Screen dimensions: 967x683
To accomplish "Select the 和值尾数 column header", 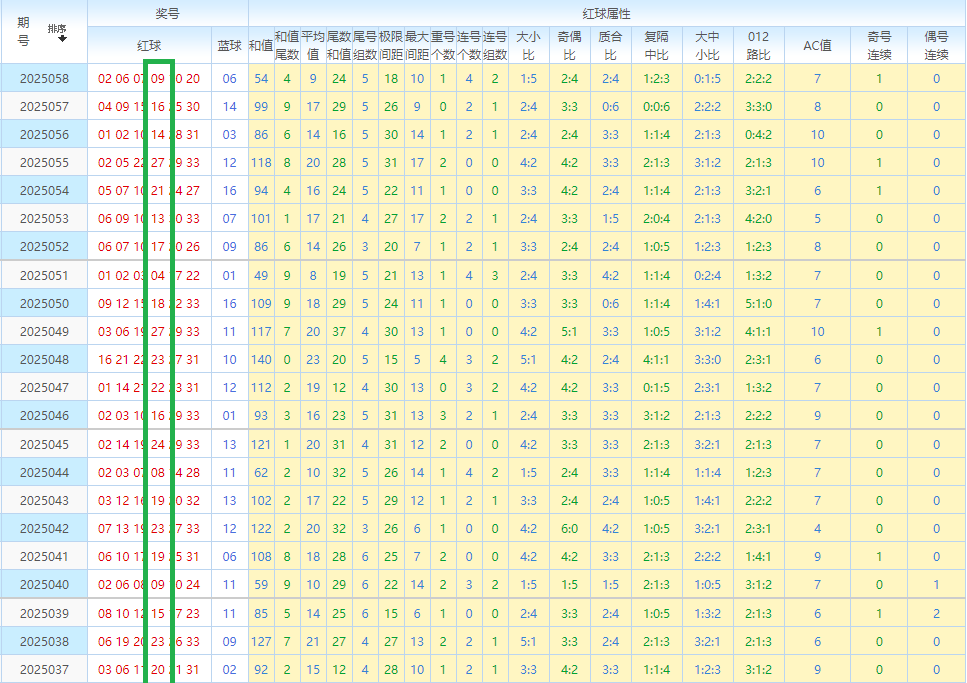I will click(x=287, y=45).
